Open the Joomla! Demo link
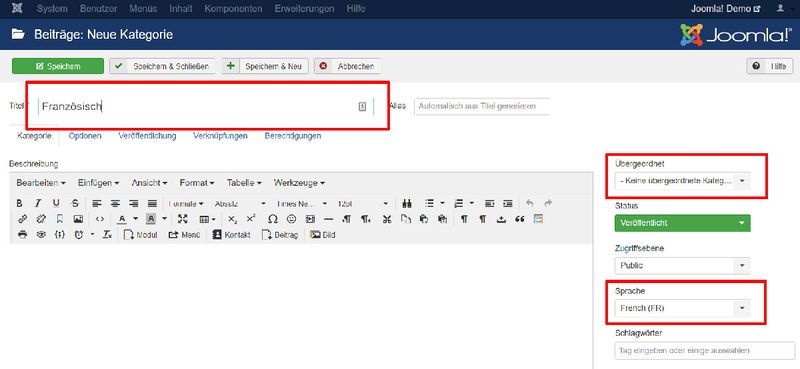The width and height of the screenshot is (800, 369). pyautogui.click(x=726, y=9)
